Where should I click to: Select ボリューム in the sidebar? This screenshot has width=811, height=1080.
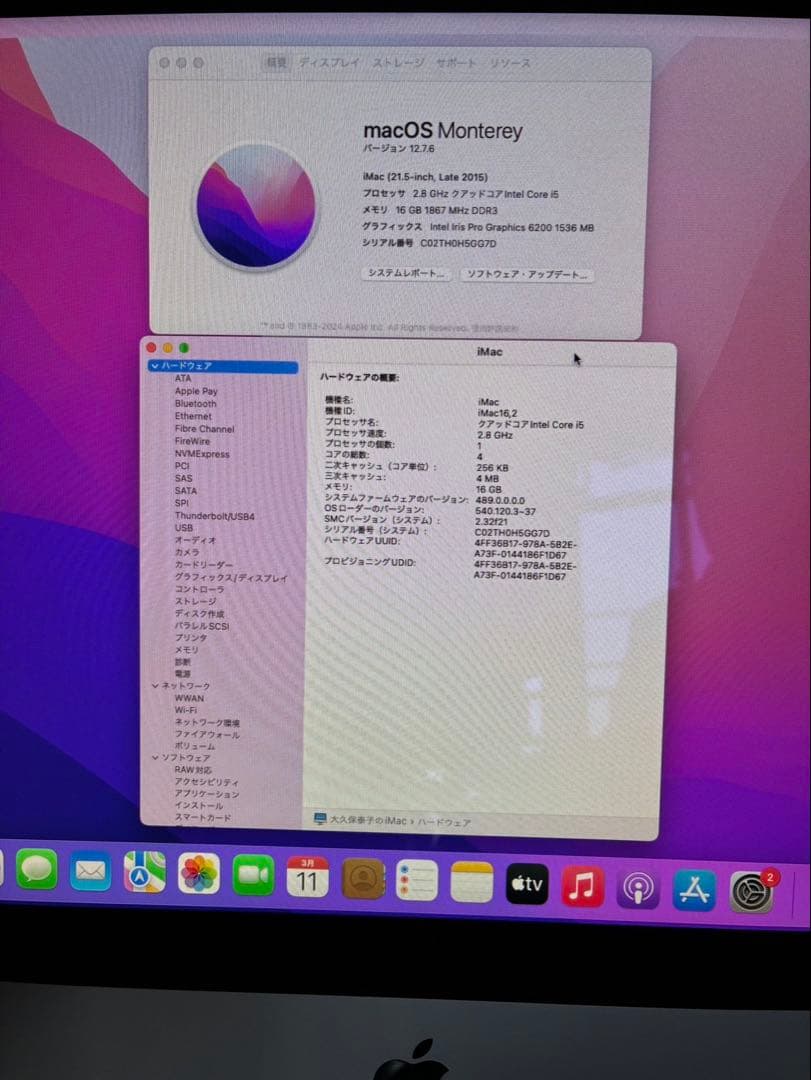[194, 746]
